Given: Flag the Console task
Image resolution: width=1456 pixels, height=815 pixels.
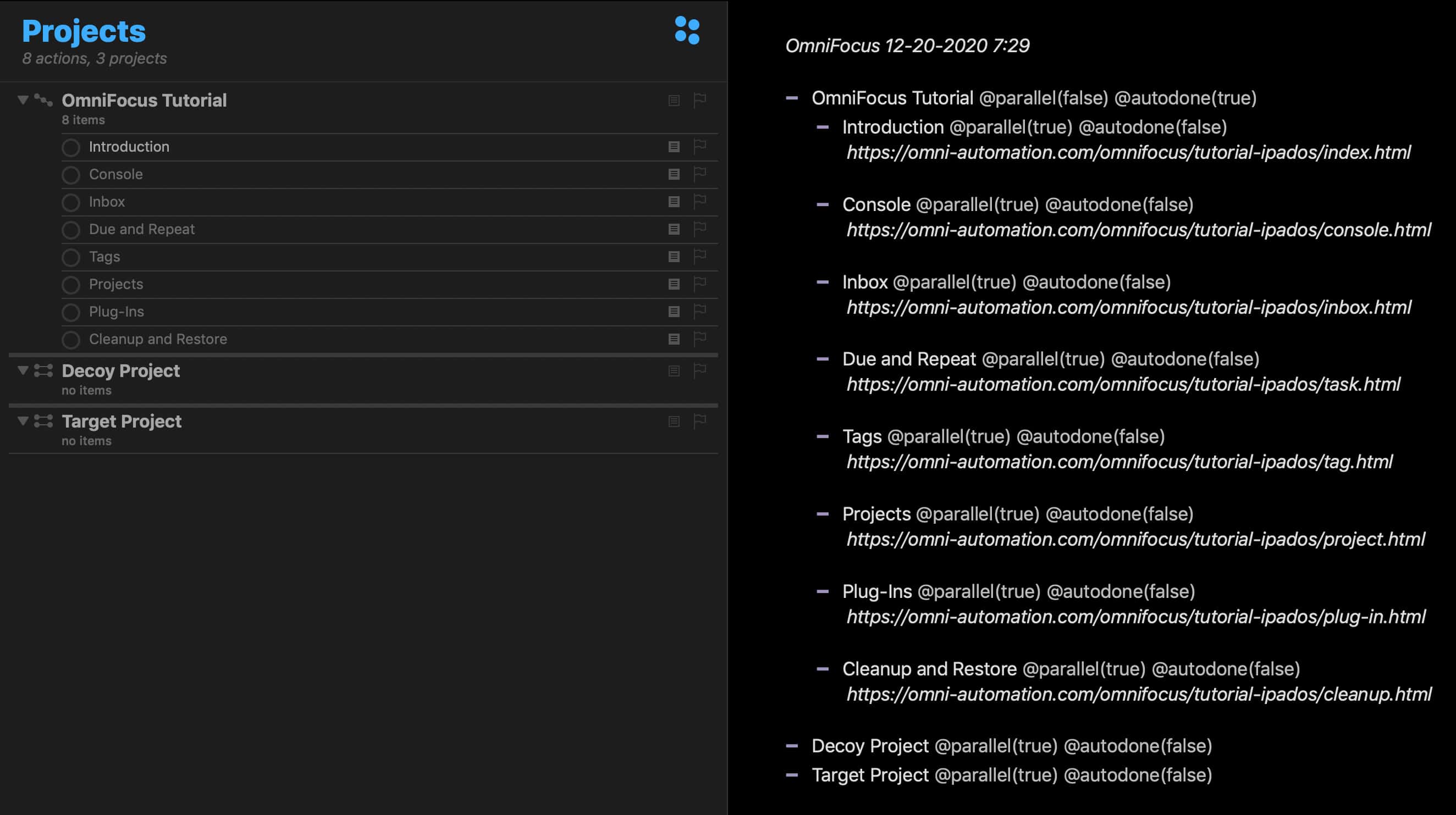Looking at the screenshot, I should pos(700,174).
